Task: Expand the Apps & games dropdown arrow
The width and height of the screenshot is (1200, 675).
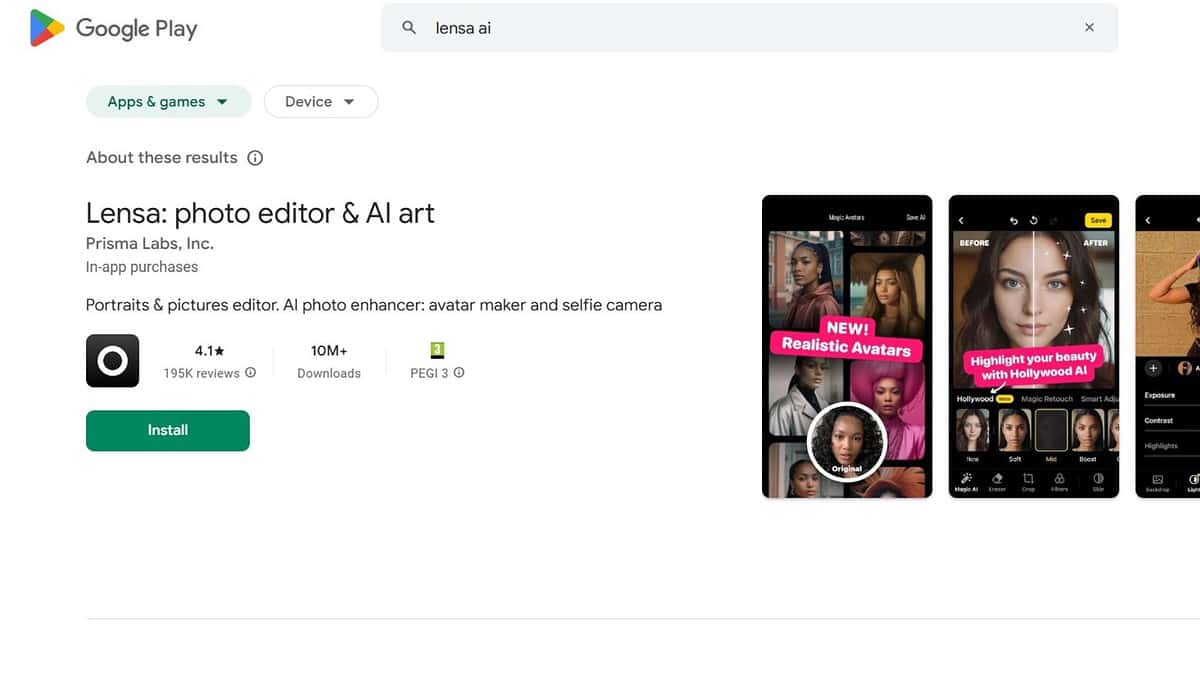Action: pyautogui.click(x=222, y=102)
